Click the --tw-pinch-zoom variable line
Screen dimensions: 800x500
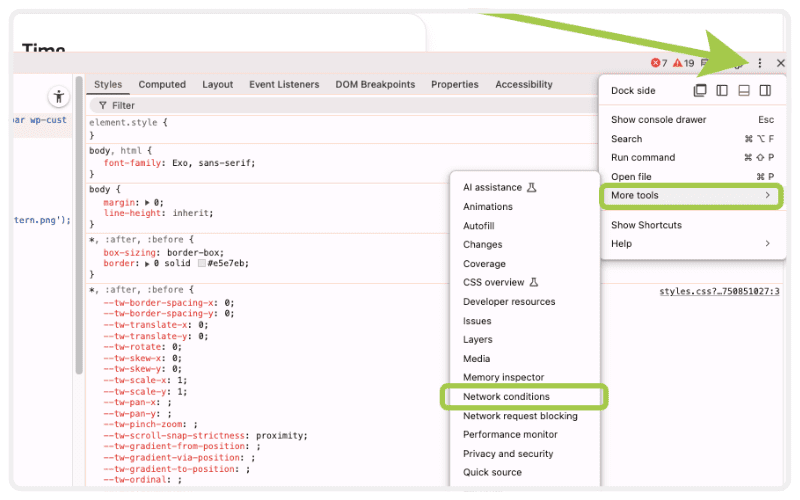click(x=150, y=424)
